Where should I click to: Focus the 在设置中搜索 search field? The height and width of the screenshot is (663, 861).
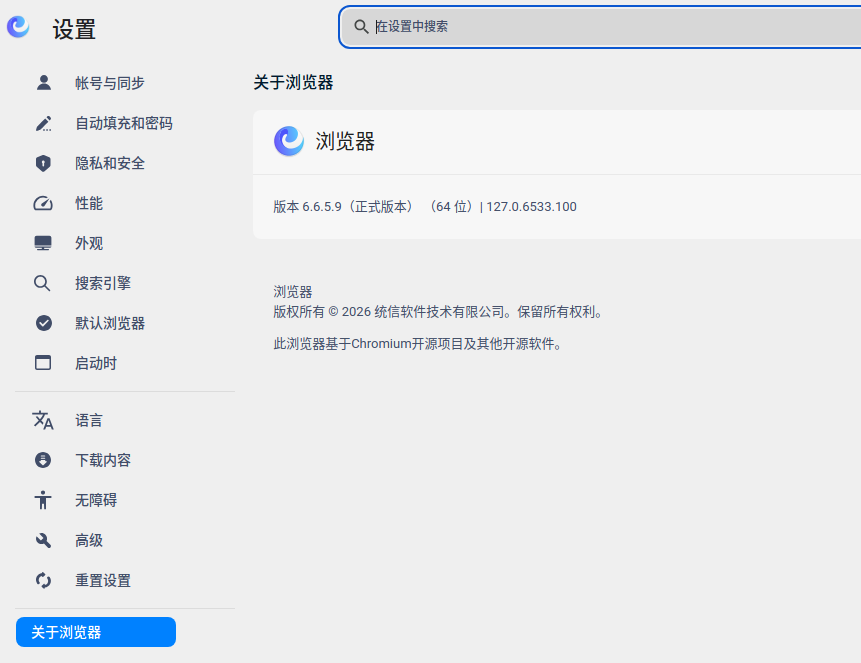(600, 26)
